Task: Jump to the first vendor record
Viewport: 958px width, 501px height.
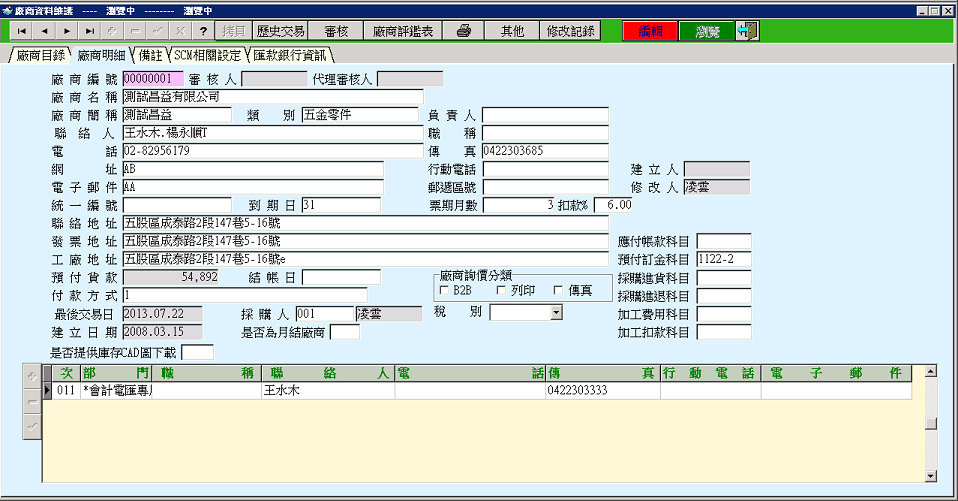Action: coord(22,31)
